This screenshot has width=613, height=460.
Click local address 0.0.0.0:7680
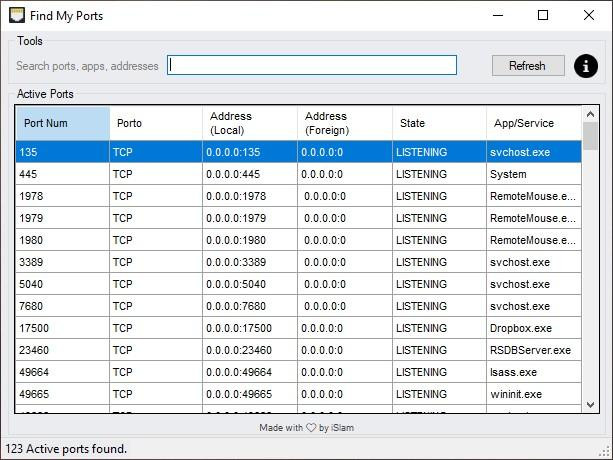[250, 306]
